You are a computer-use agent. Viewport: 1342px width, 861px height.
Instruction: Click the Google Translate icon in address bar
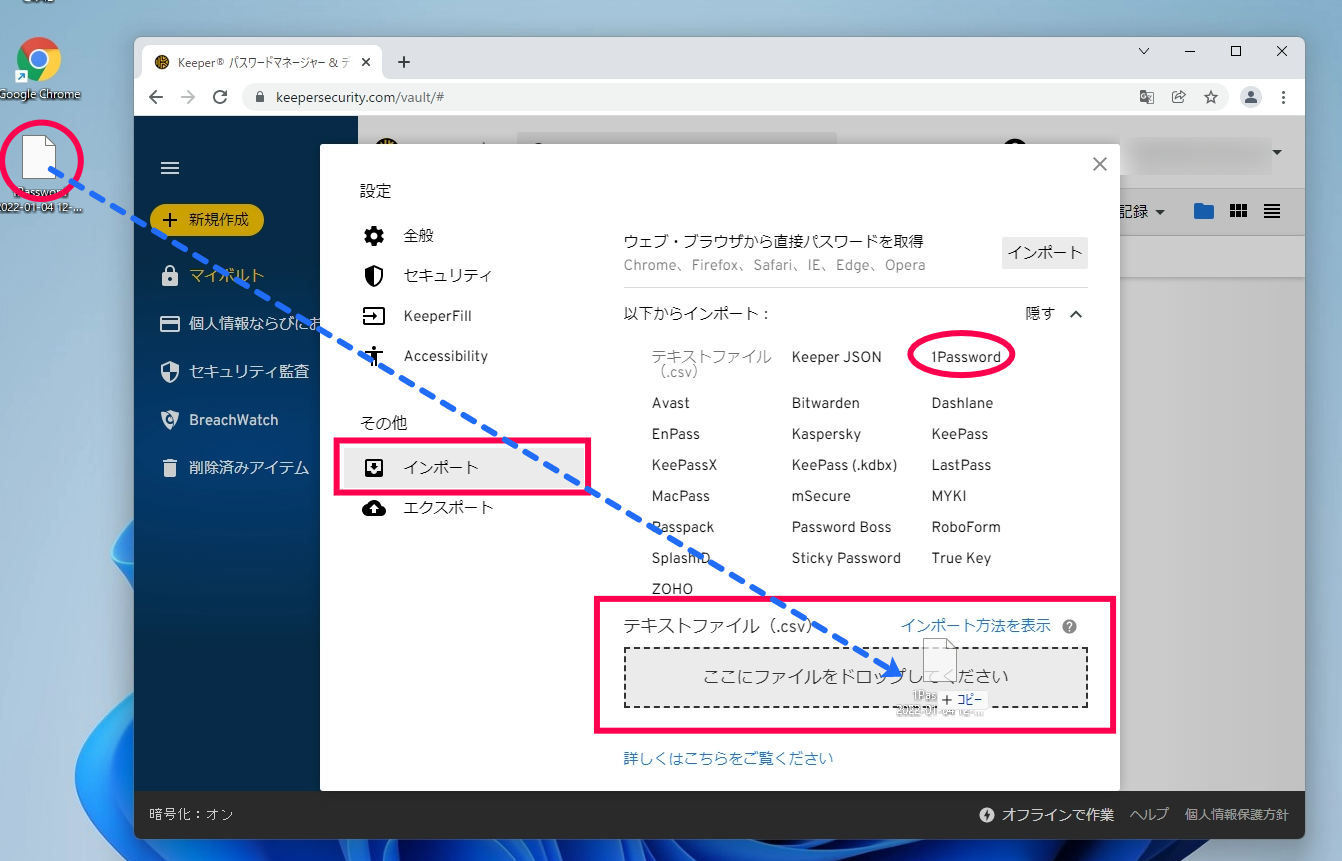click(x=1147, y=97)
